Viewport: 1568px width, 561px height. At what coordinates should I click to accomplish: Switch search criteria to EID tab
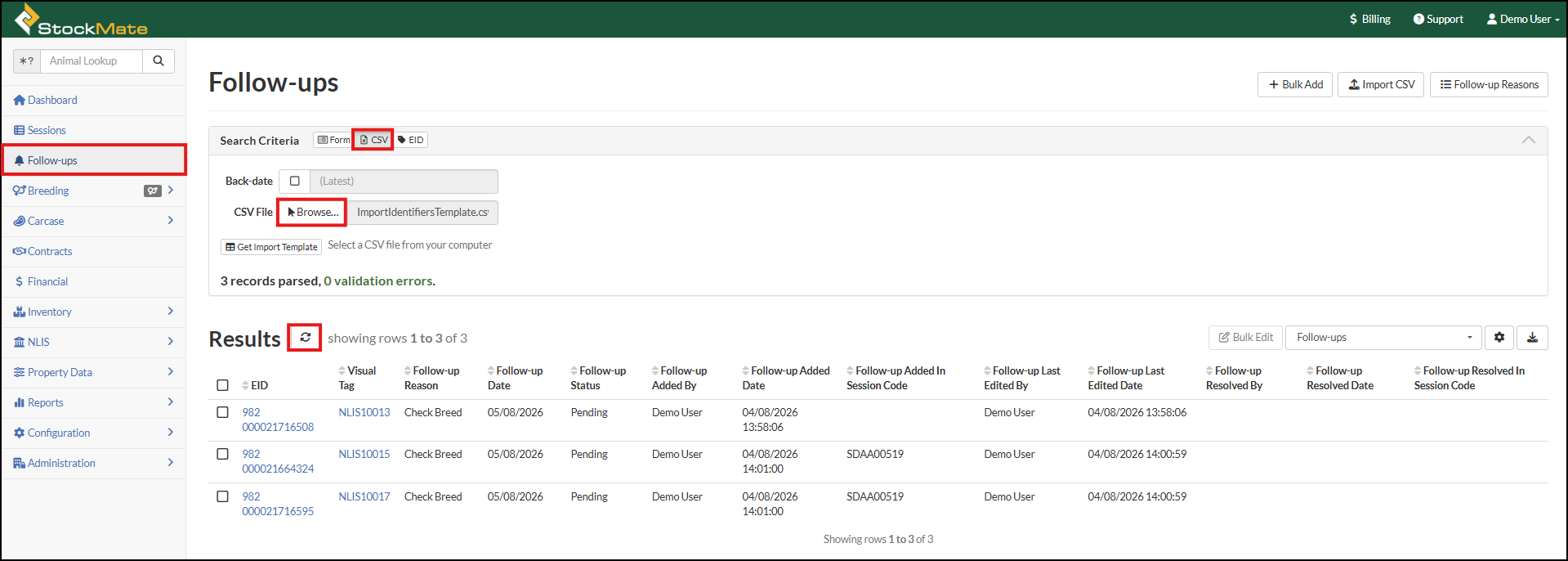[411, 140]
